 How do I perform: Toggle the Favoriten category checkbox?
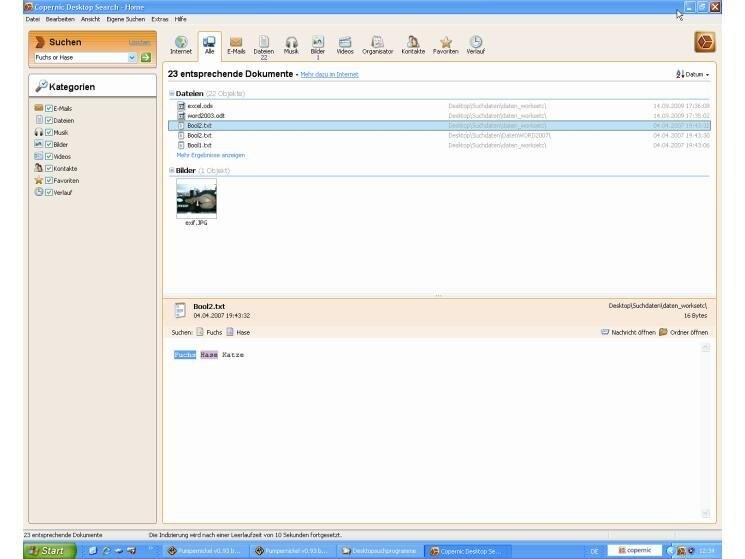point(49,180)
